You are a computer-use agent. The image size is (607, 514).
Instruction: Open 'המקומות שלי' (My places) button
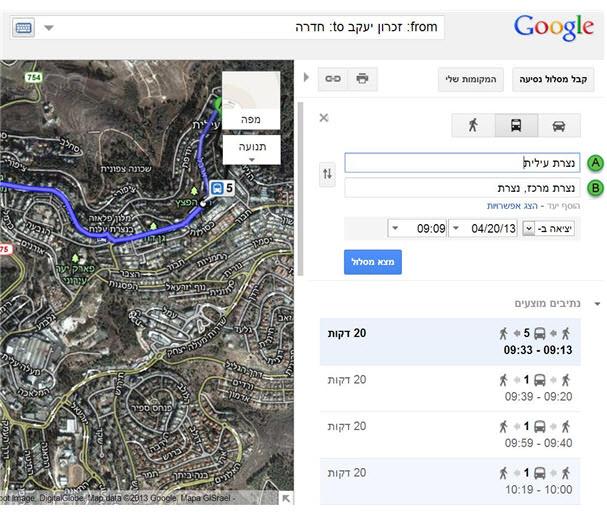tap(471, 79)
